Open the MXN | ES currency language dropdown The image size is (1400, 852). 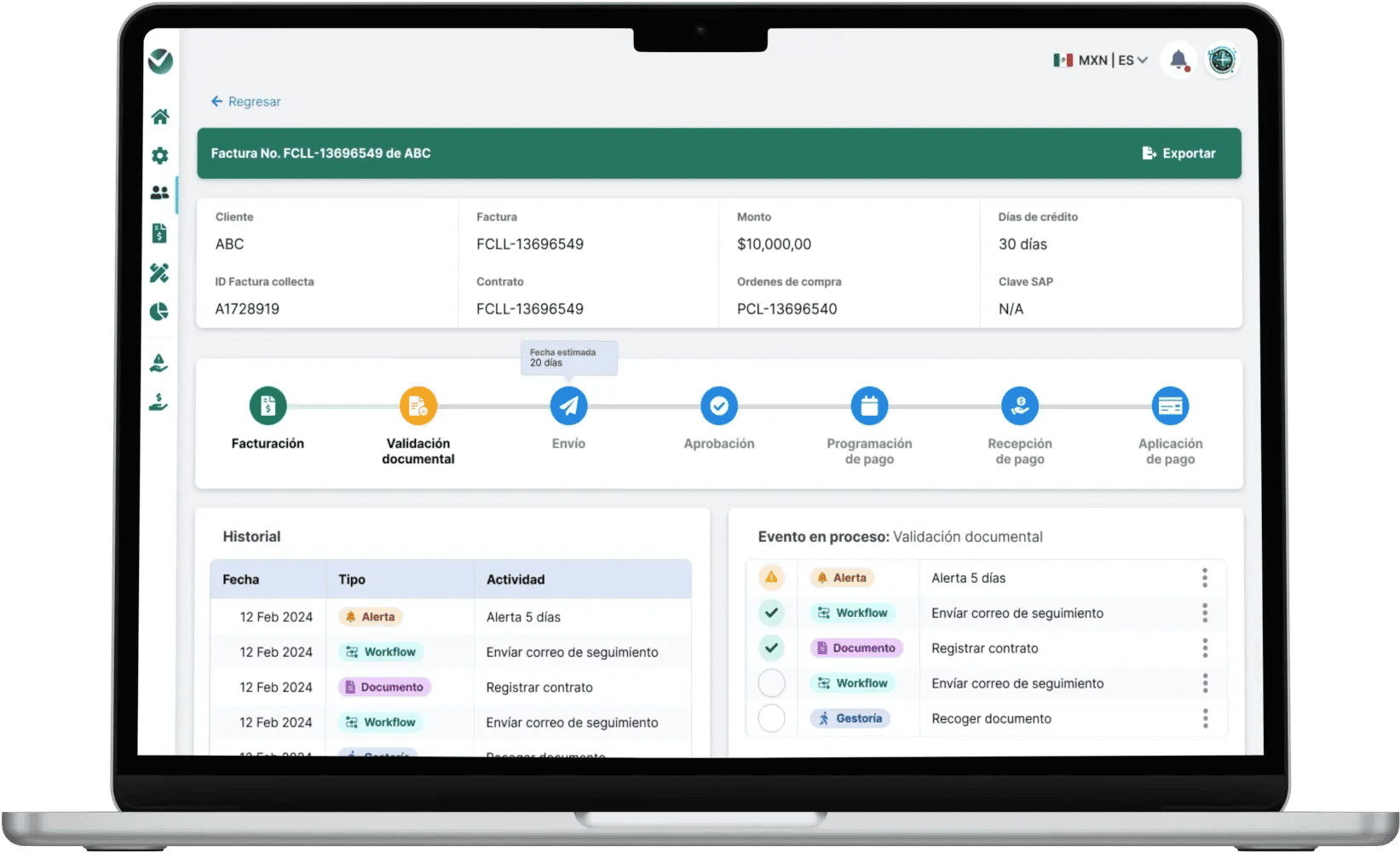1101,60
